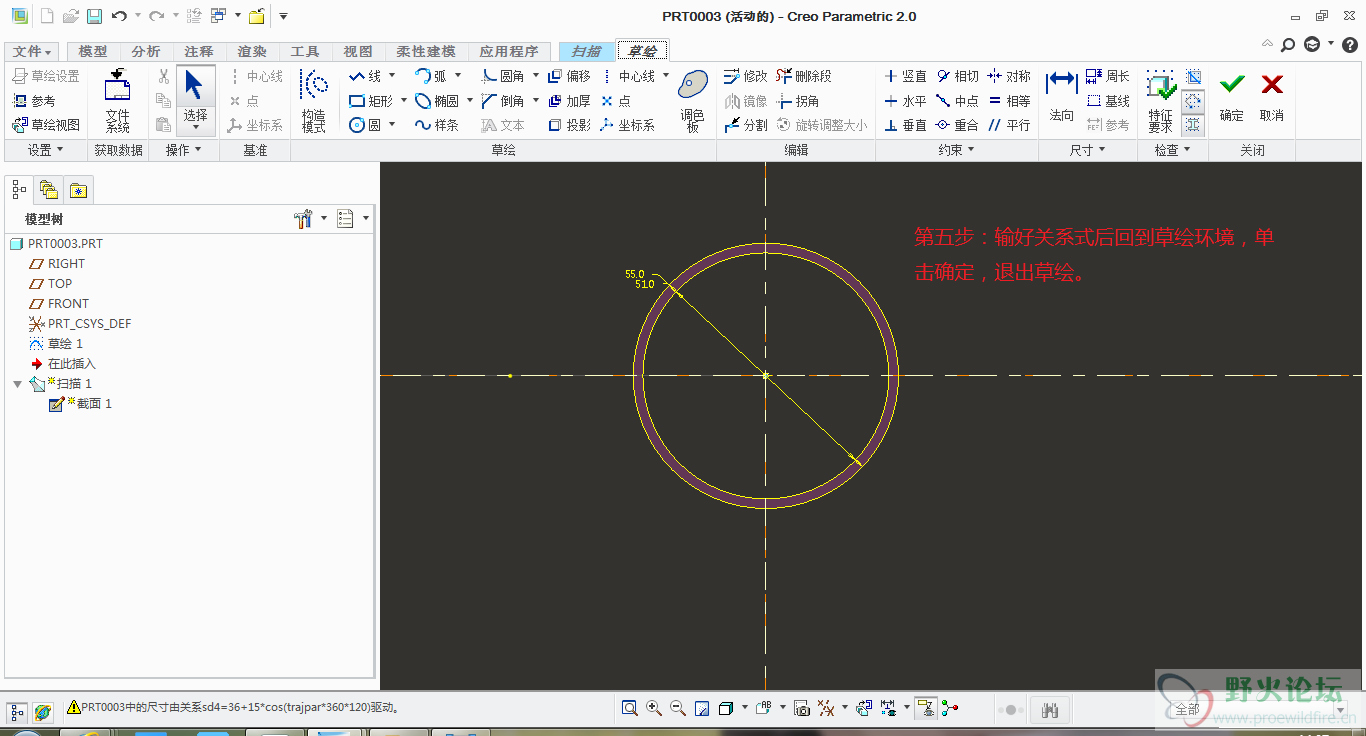Select the 矩形 rectangle tool
This screenshot has height=736, width=1366.
point(371,101)
